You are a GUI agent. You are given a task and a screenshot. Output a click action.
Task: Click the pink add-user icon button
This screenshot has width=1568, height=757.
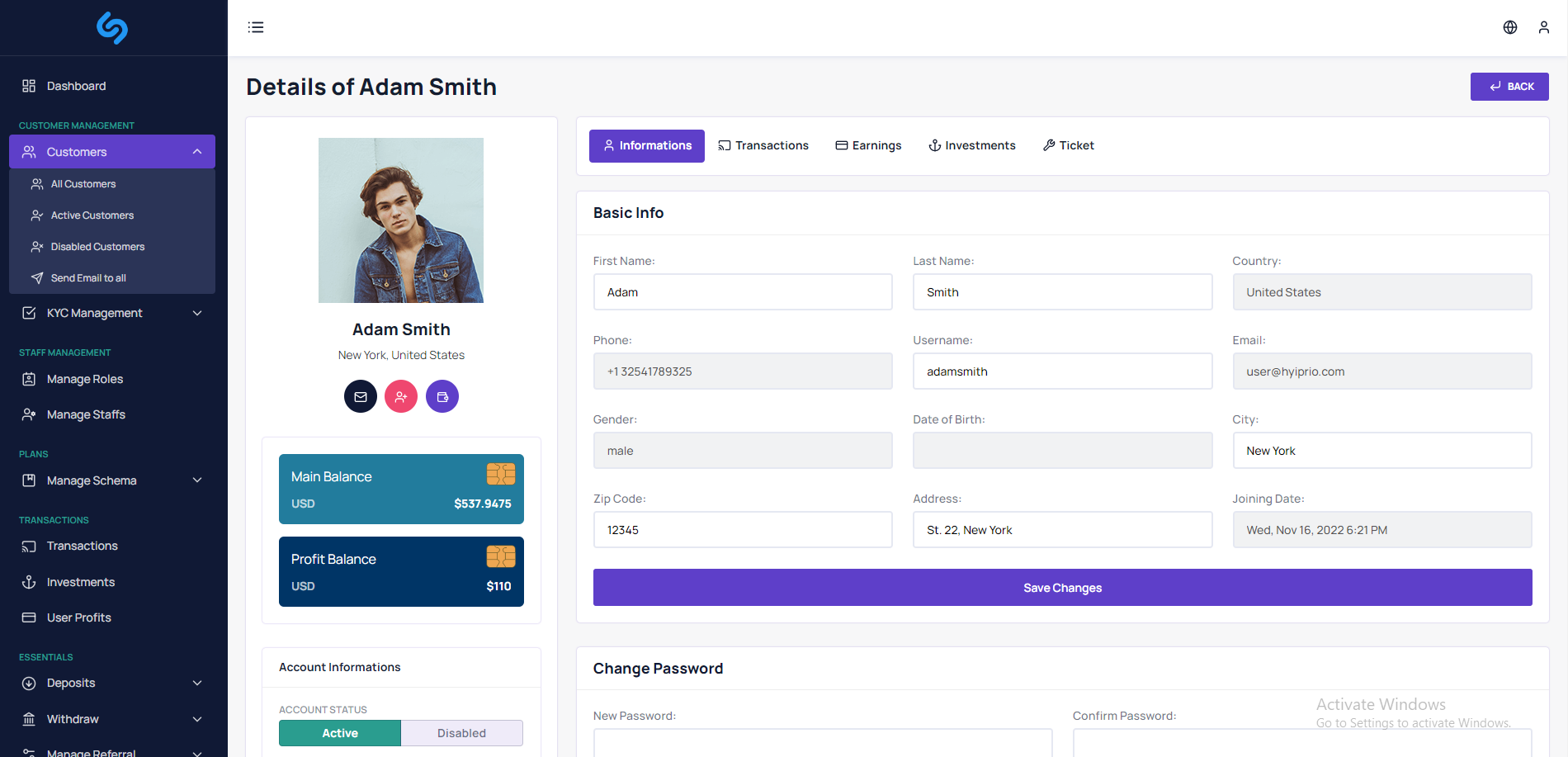click(x=401, y=396)
